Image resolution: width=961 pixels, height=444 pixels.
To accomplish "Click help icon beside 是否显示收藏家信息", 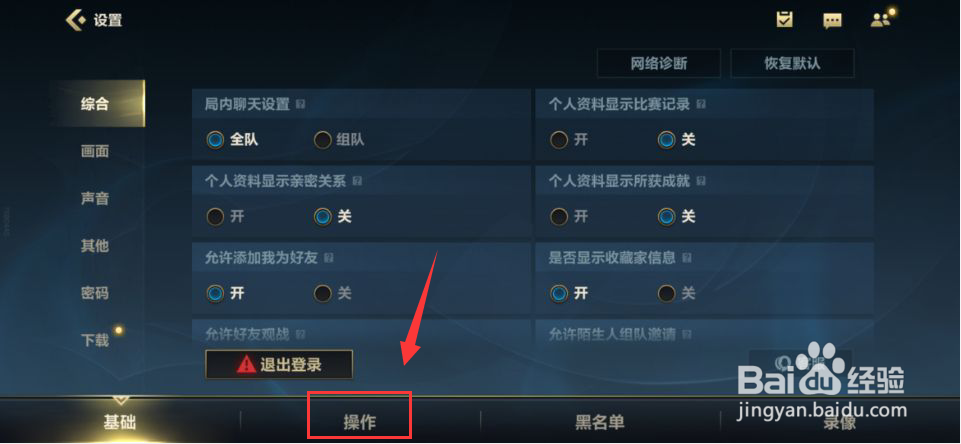I will pos(687,258).
